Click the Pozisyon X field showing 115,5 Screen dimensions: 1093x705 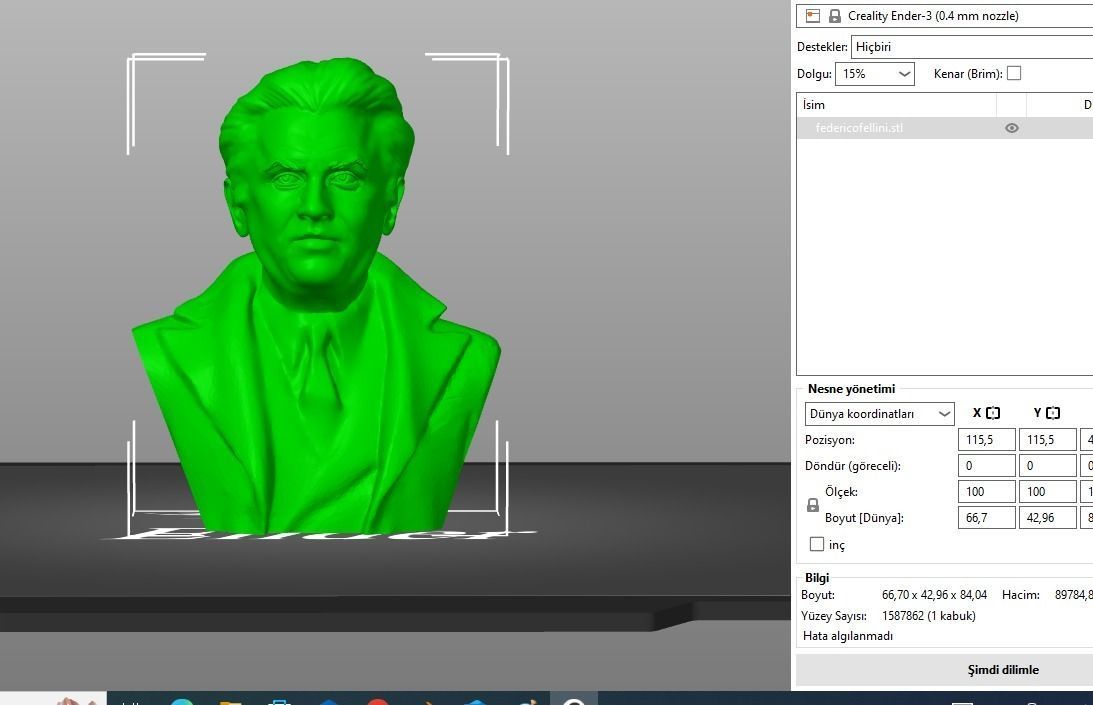coord(986,439)
